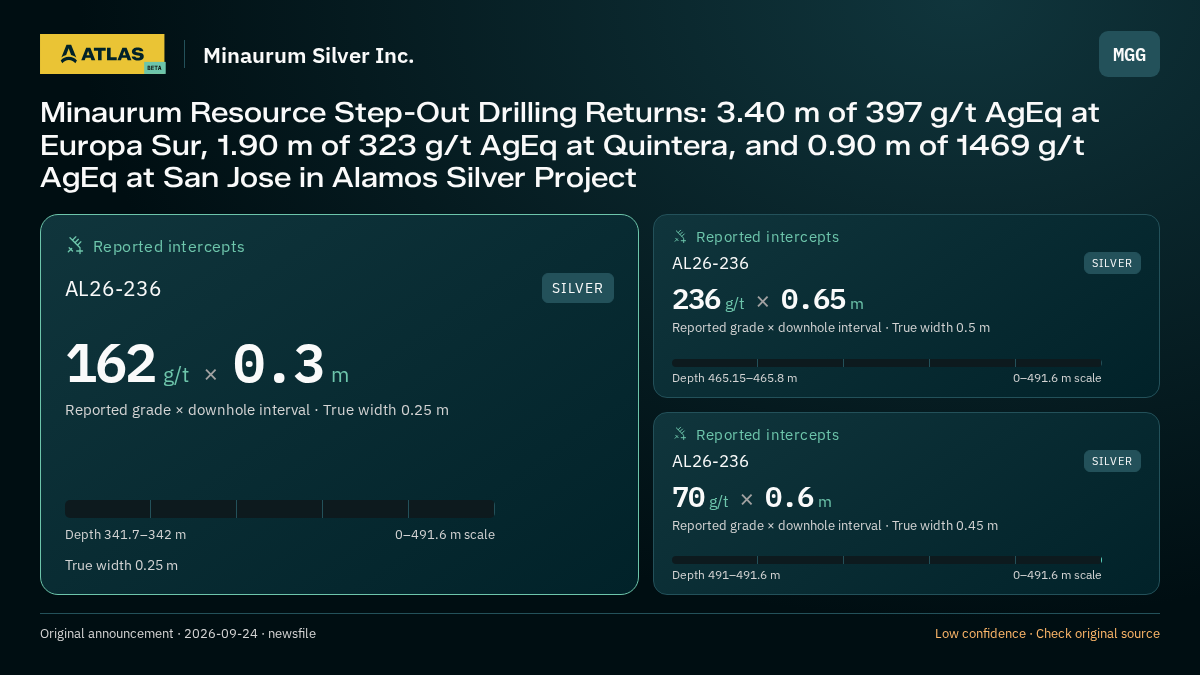Click the line ending 'True width 0.5 m'
This screenshot has width=1200, height=675.
click(x=831, y=328)
